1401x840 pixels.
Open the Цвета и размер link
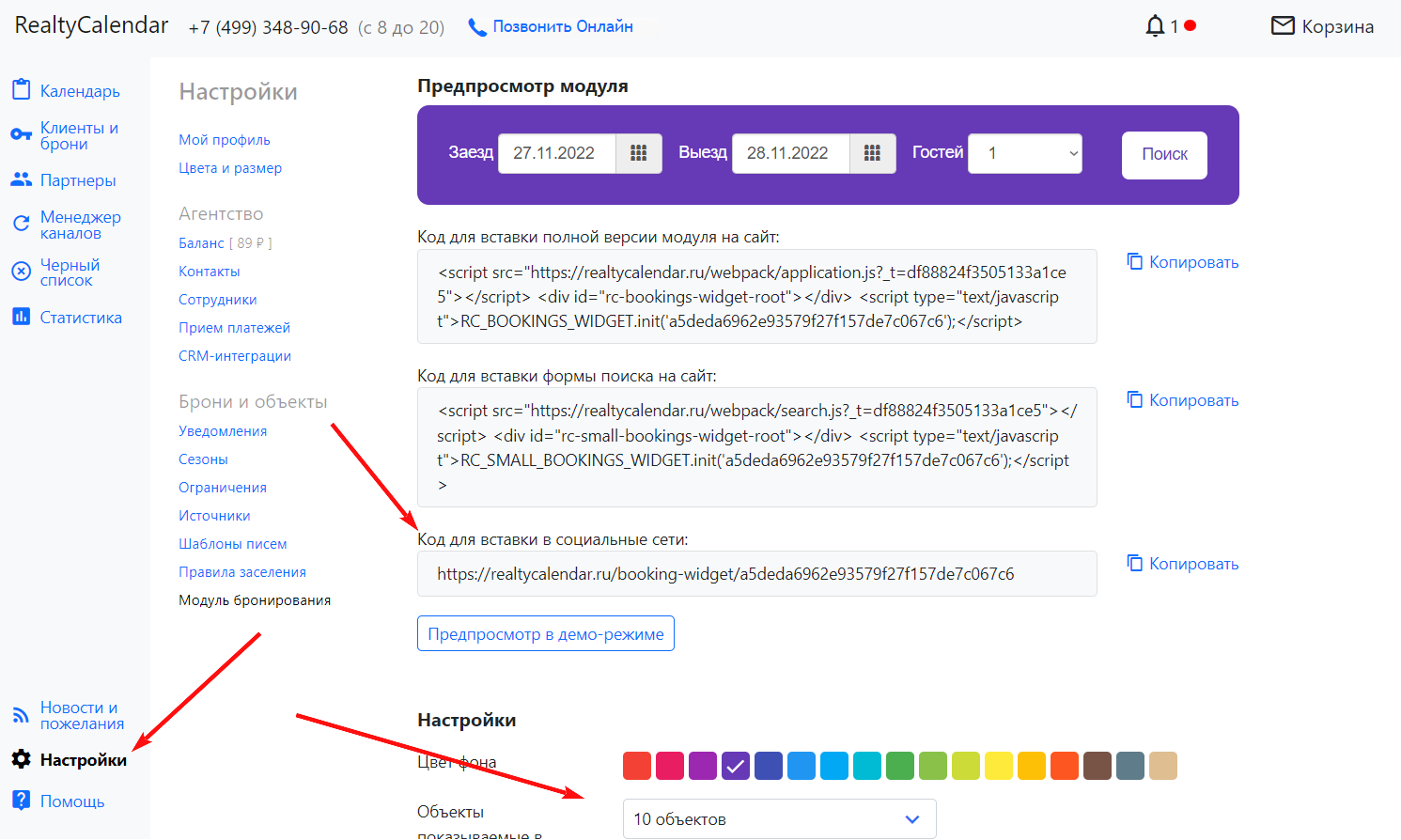[x=230, y=168]
